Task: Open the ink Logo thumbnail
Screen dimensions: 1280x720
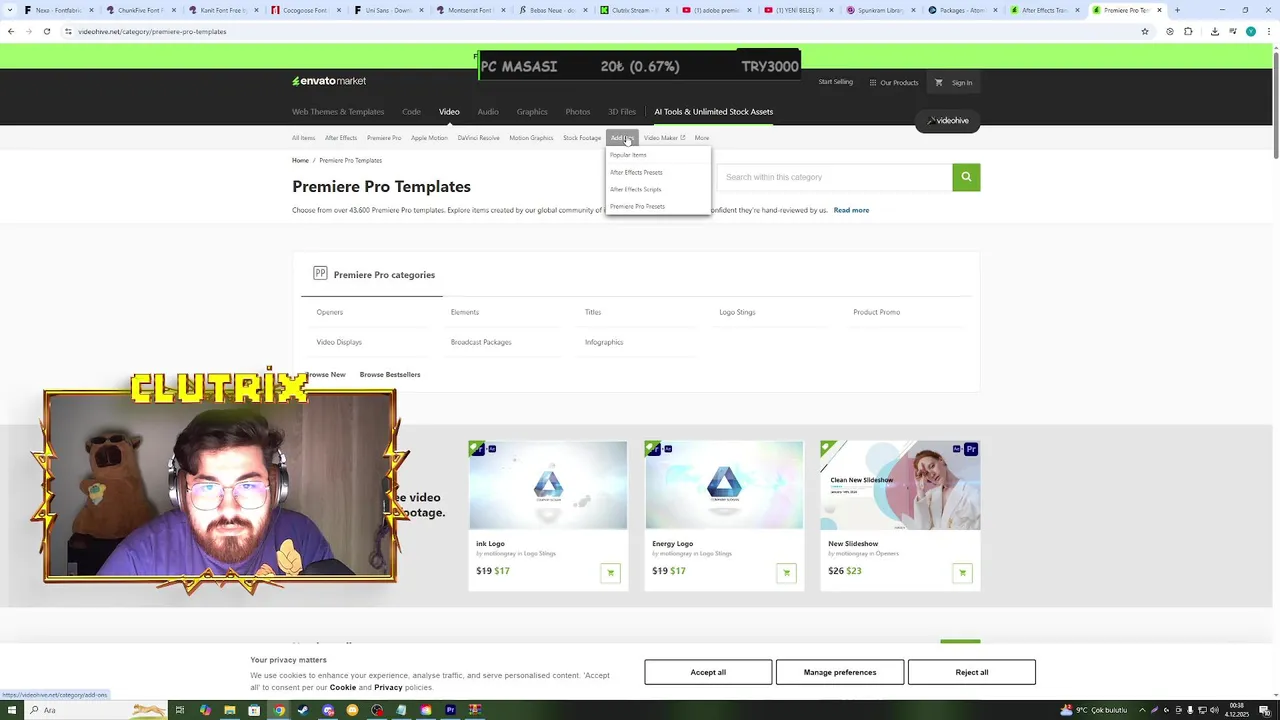Action: (548, 485)
